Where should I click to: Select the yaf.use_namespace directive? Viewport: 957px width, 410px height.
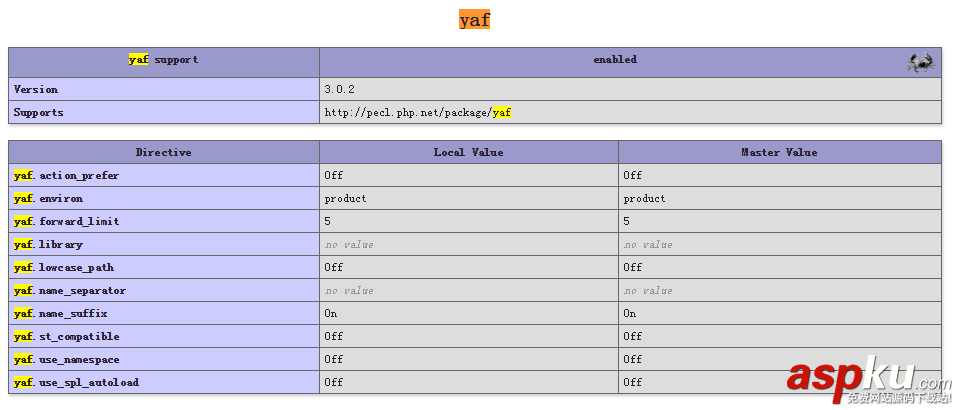[67, 360]
